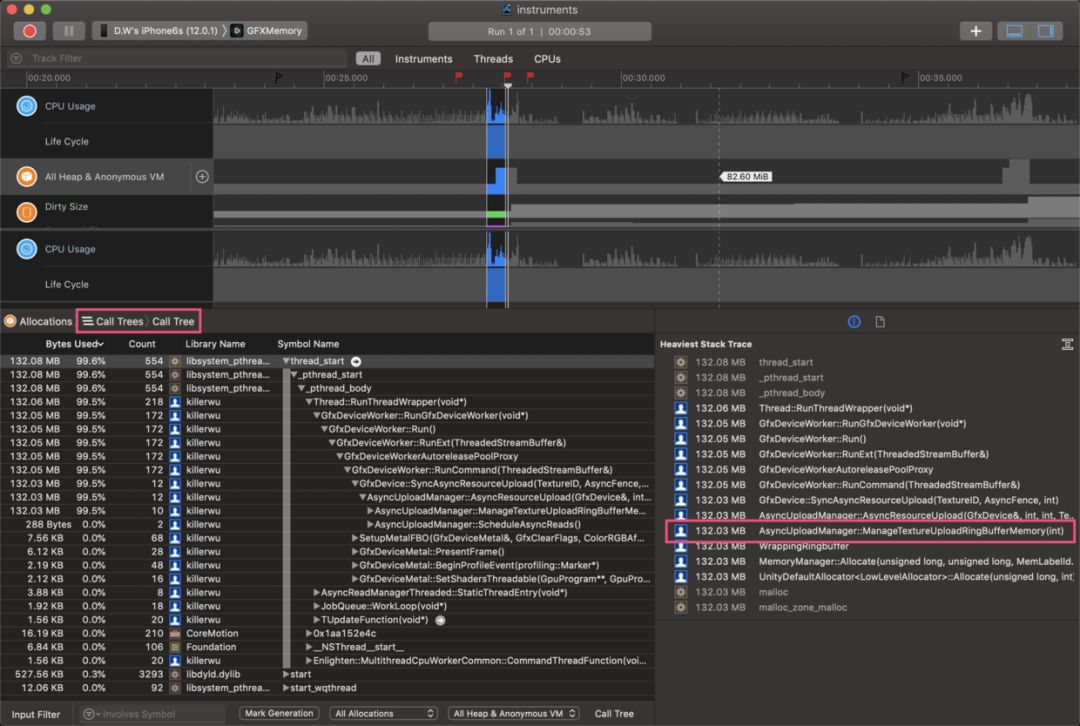The image size is (1080, 726).
Task: Open the Allocations detail selector
Action: tap(39, 322)
